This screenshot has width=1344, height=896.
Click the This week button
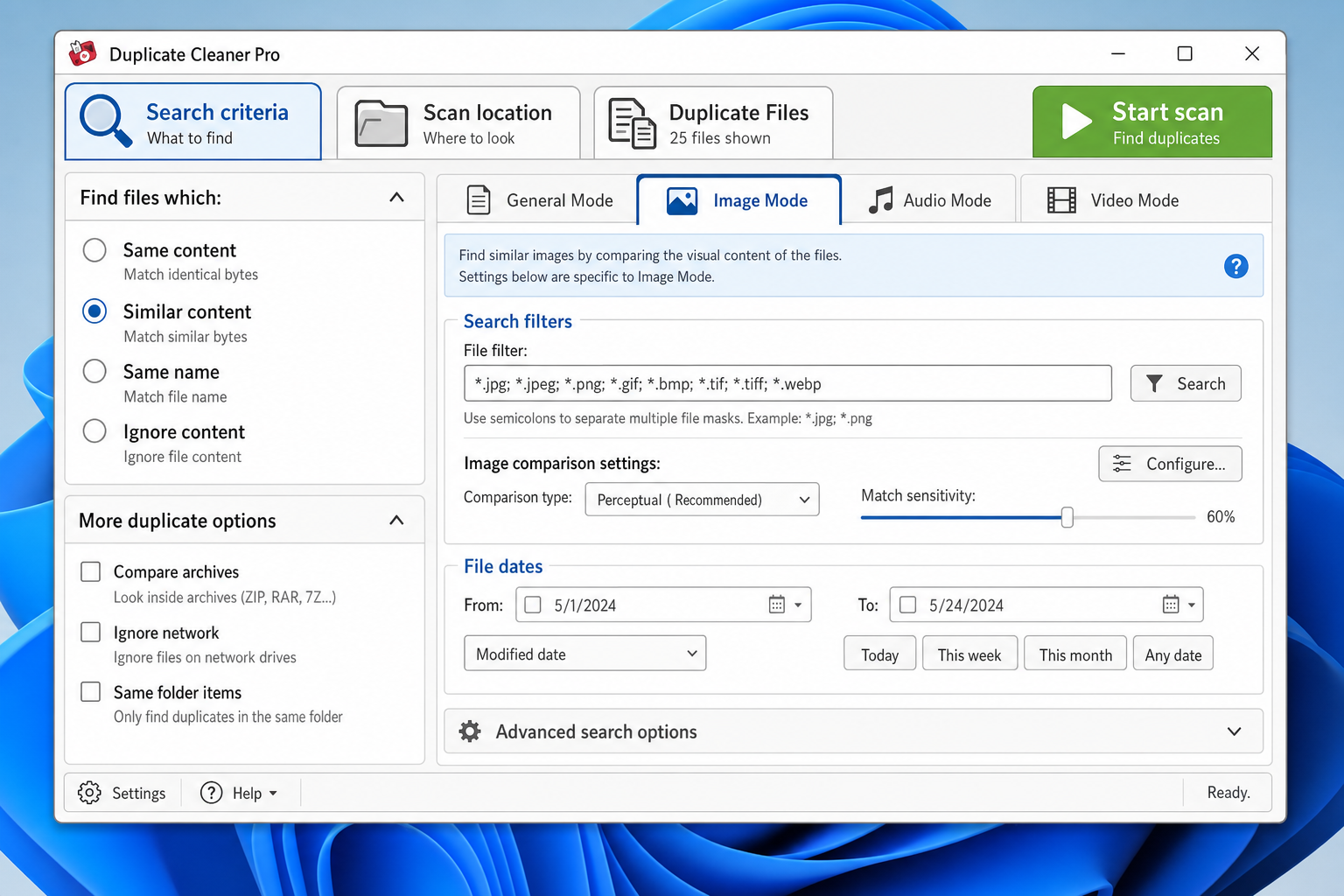click(x=969, y=654)
